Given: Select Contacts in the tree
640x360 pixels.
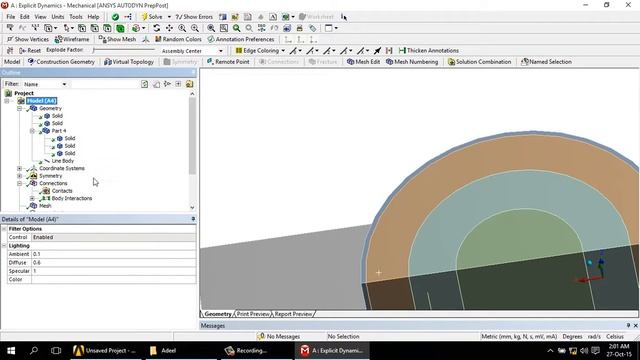Looking at the screenshot, I should click(62, 191).
